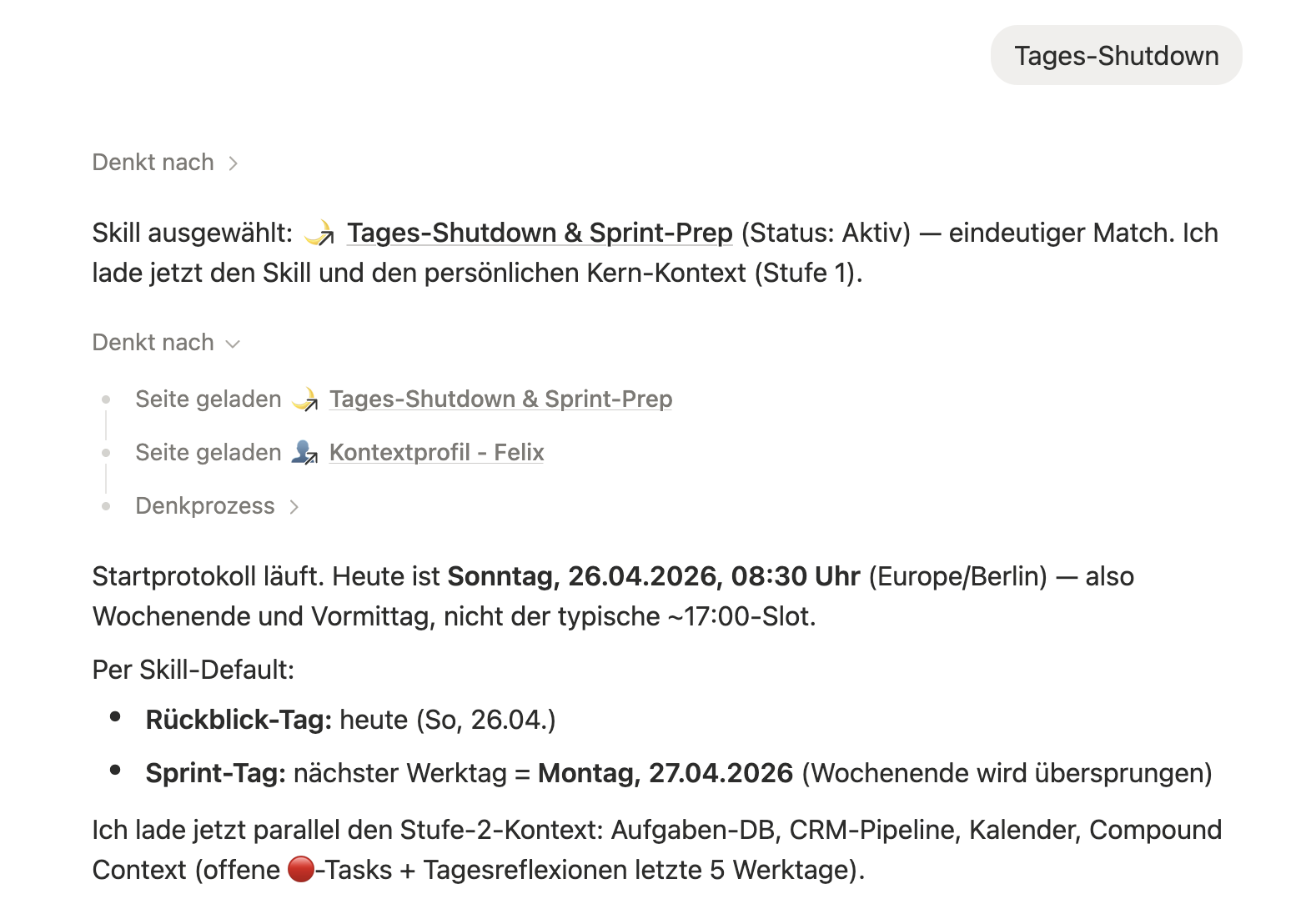Click the bold 'Sonntag, 26.04.2026, 08:30 Uhr' text

653,576
